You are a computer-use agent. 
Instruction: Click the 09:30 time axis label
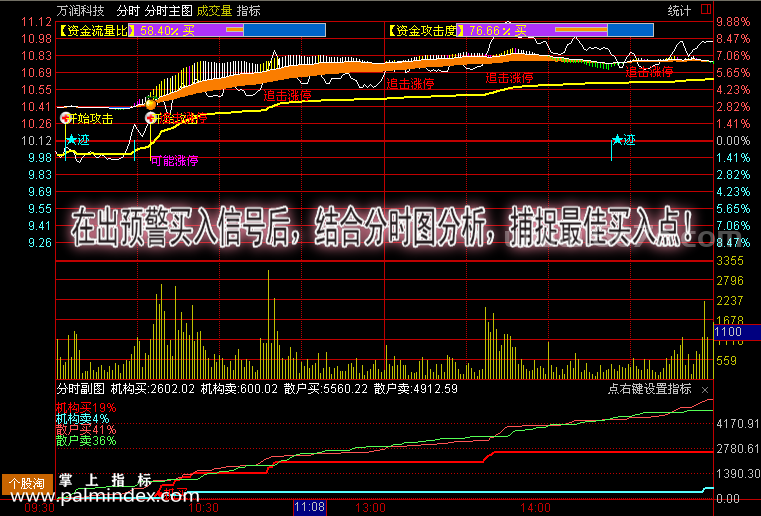click(40, 508)
